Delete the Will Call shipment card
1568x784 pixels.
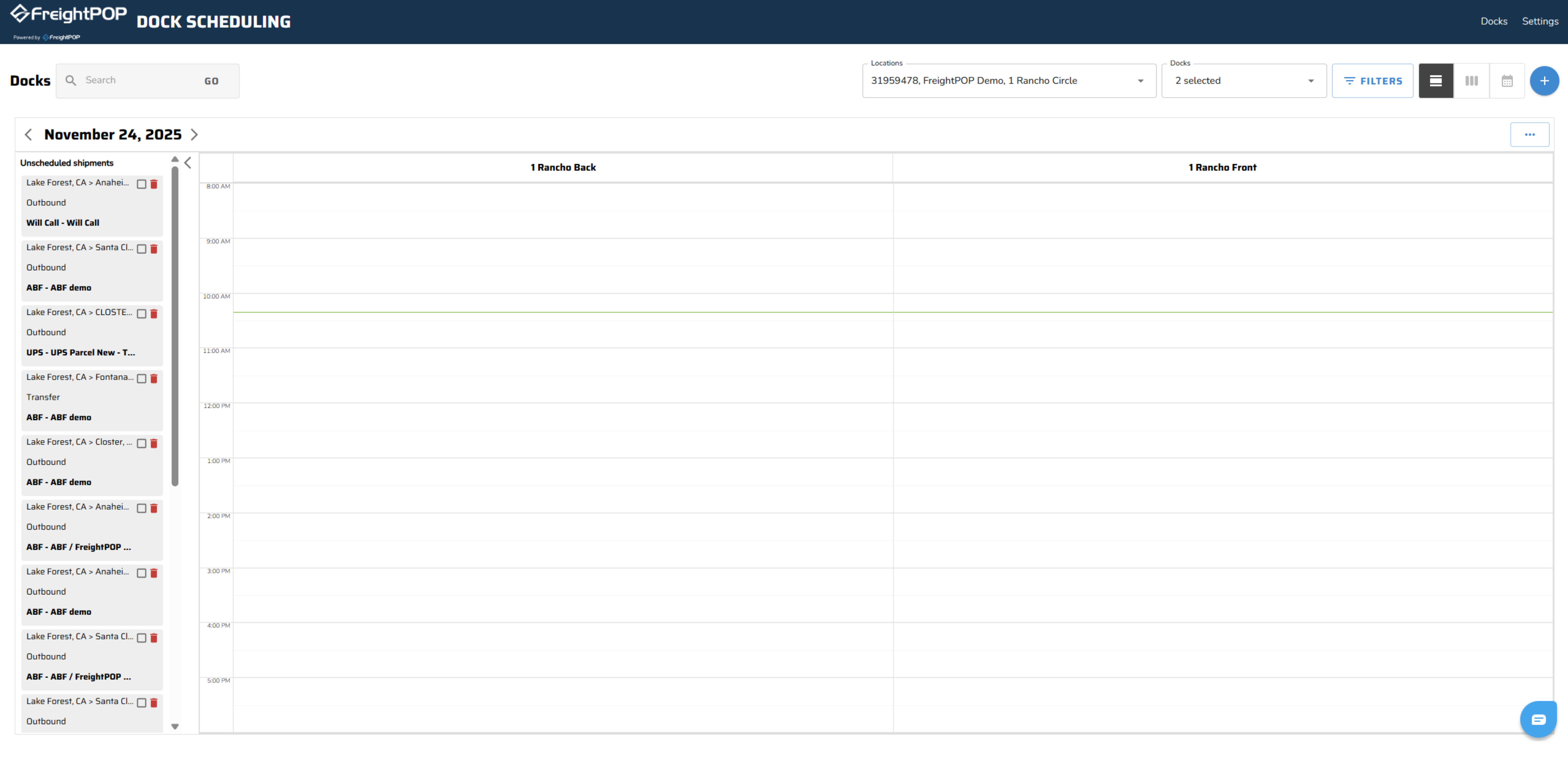click(154, 184)
